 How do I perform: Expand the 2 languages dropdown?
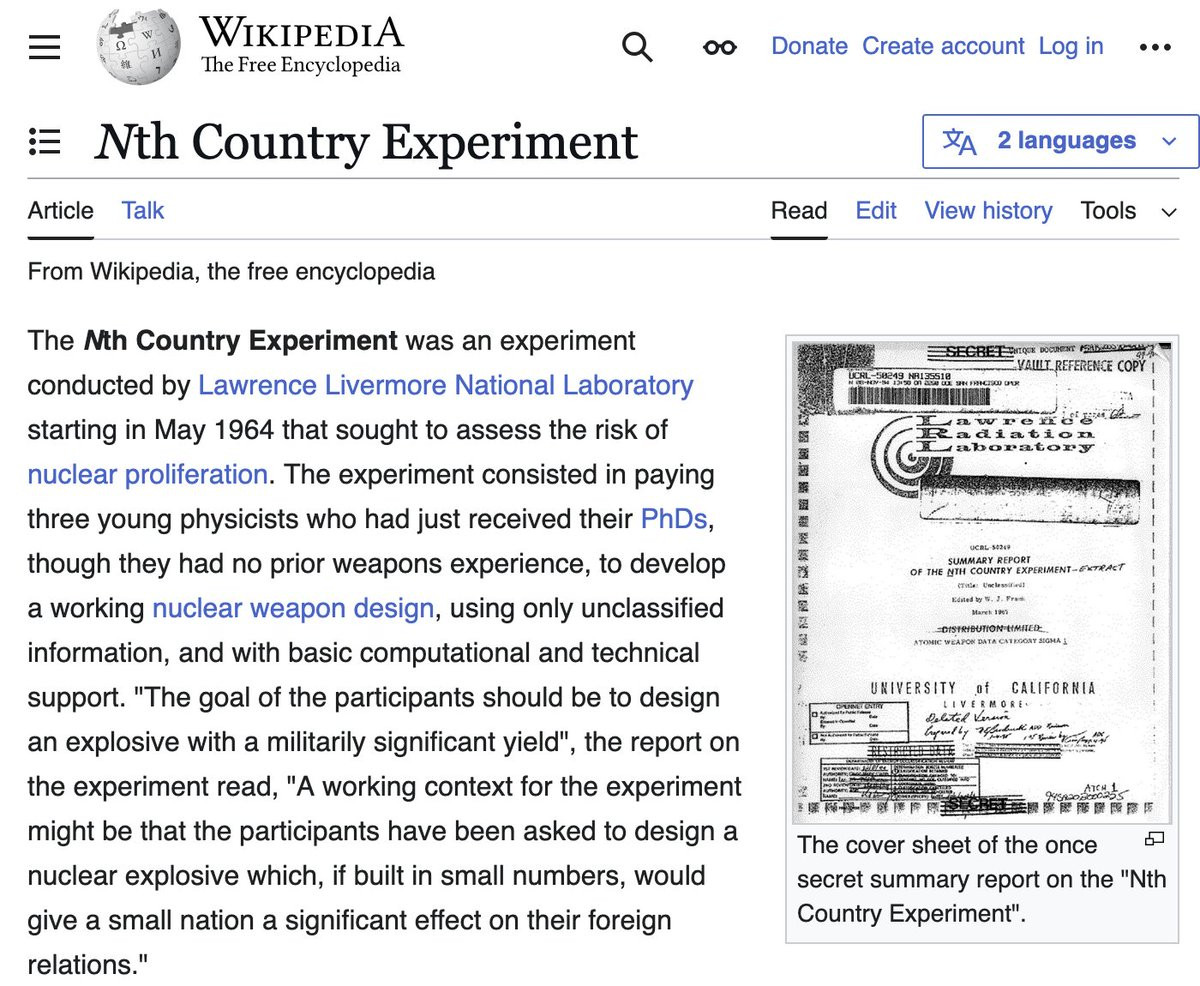point(1061,141)
